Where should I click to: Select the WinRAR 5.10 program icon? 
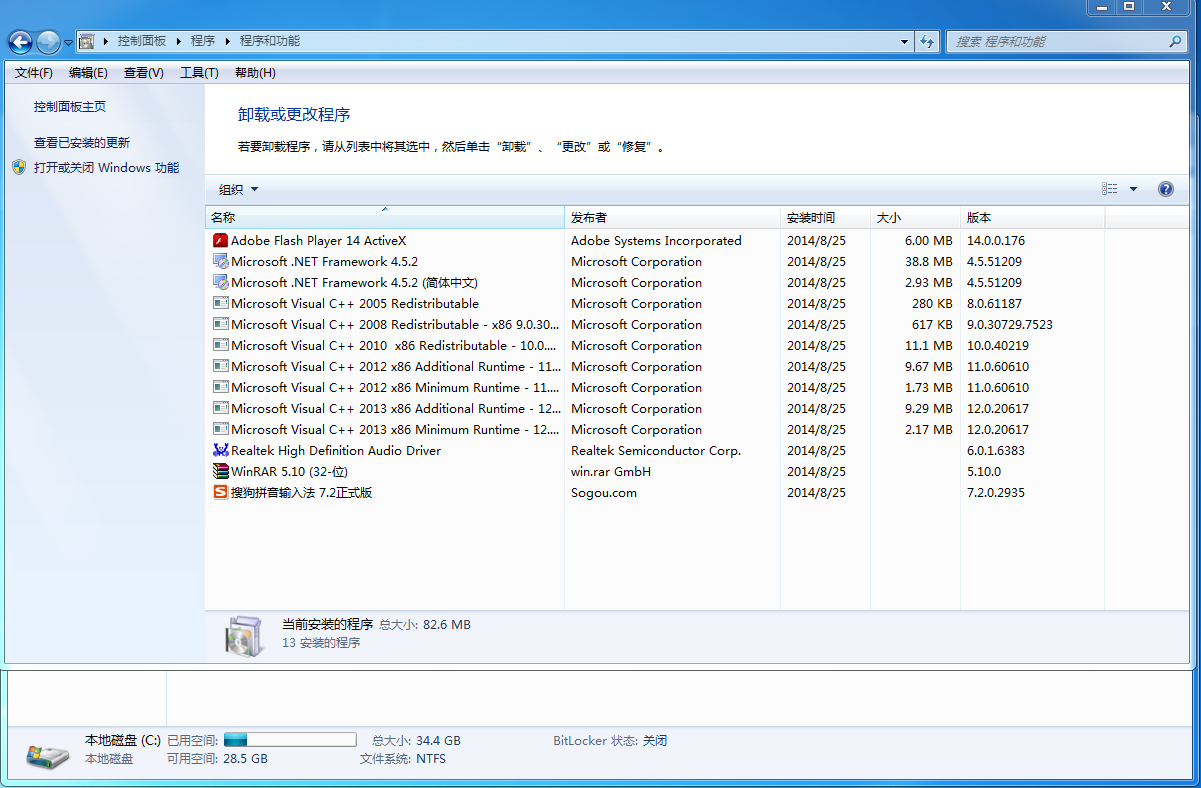pos(221,471)
